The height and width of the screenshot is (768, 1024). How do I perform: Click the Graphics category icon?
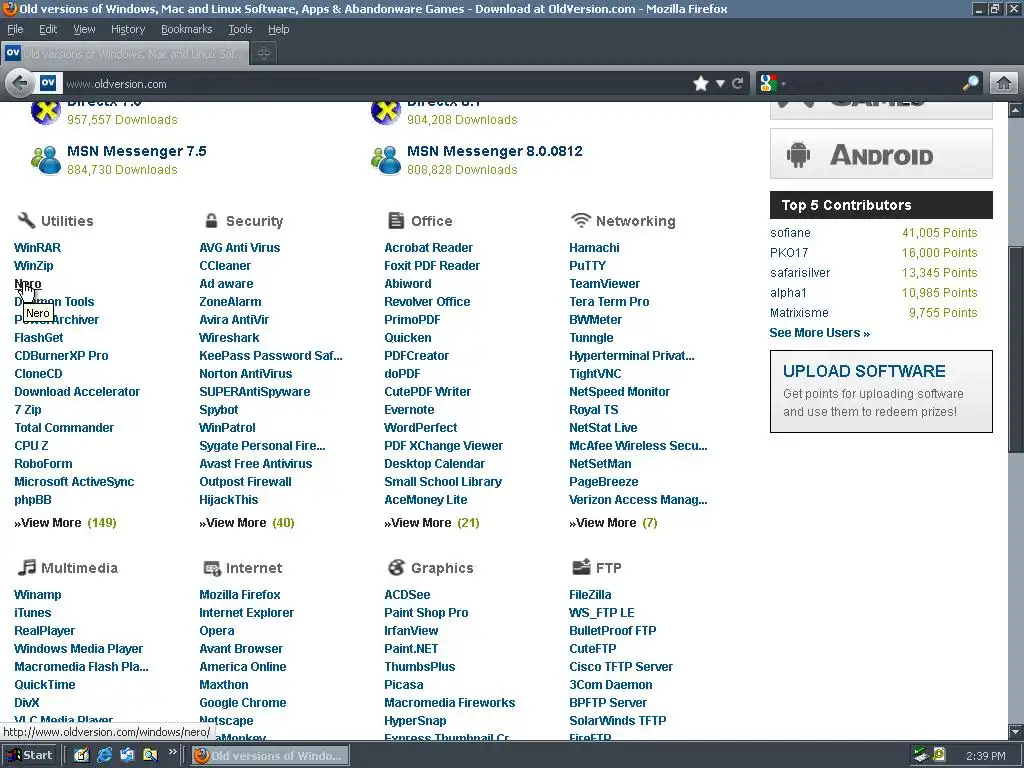[396, 568]
